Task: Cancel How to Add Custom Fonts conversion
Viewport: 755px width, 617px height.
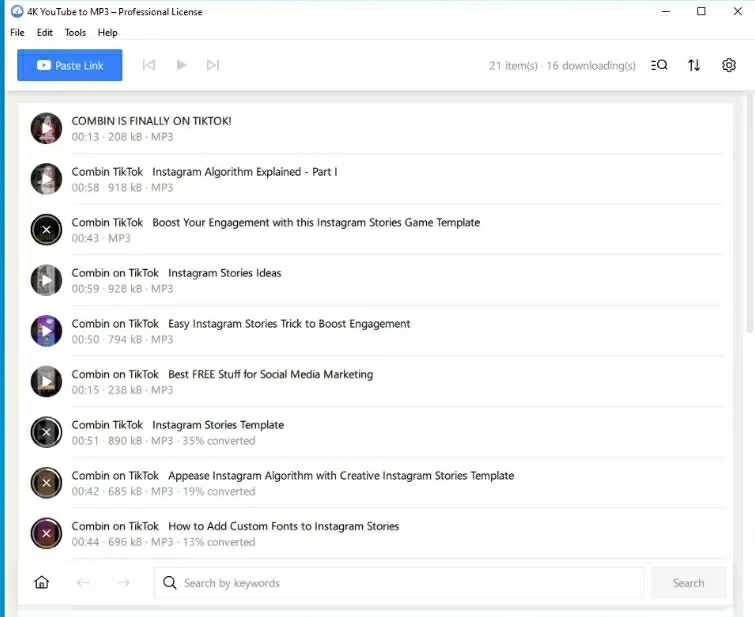Action: pyautogui.click(x=46, y=533)
